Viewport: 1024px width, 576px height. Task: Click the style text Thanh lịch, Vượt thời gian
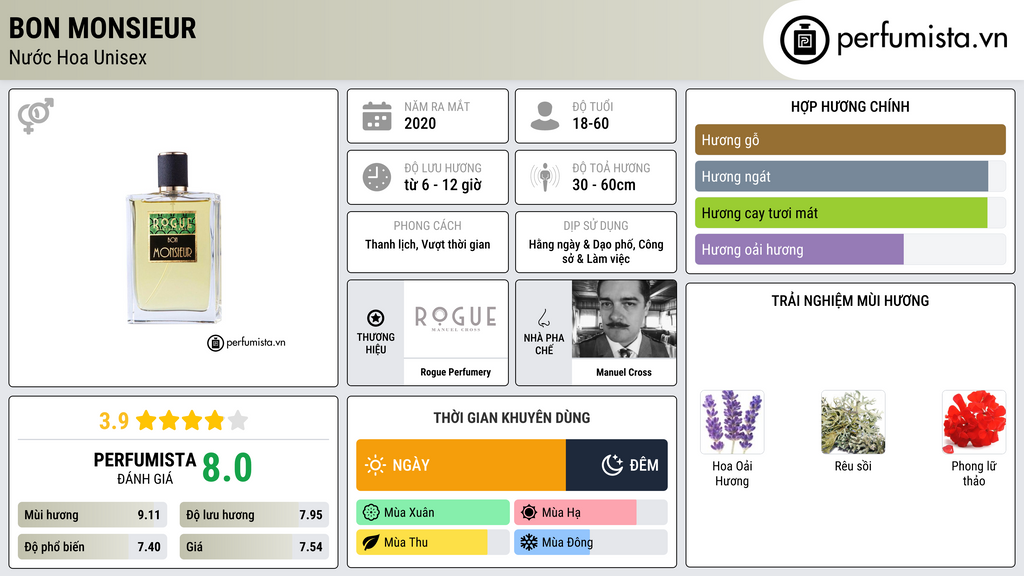click(428, 244)
